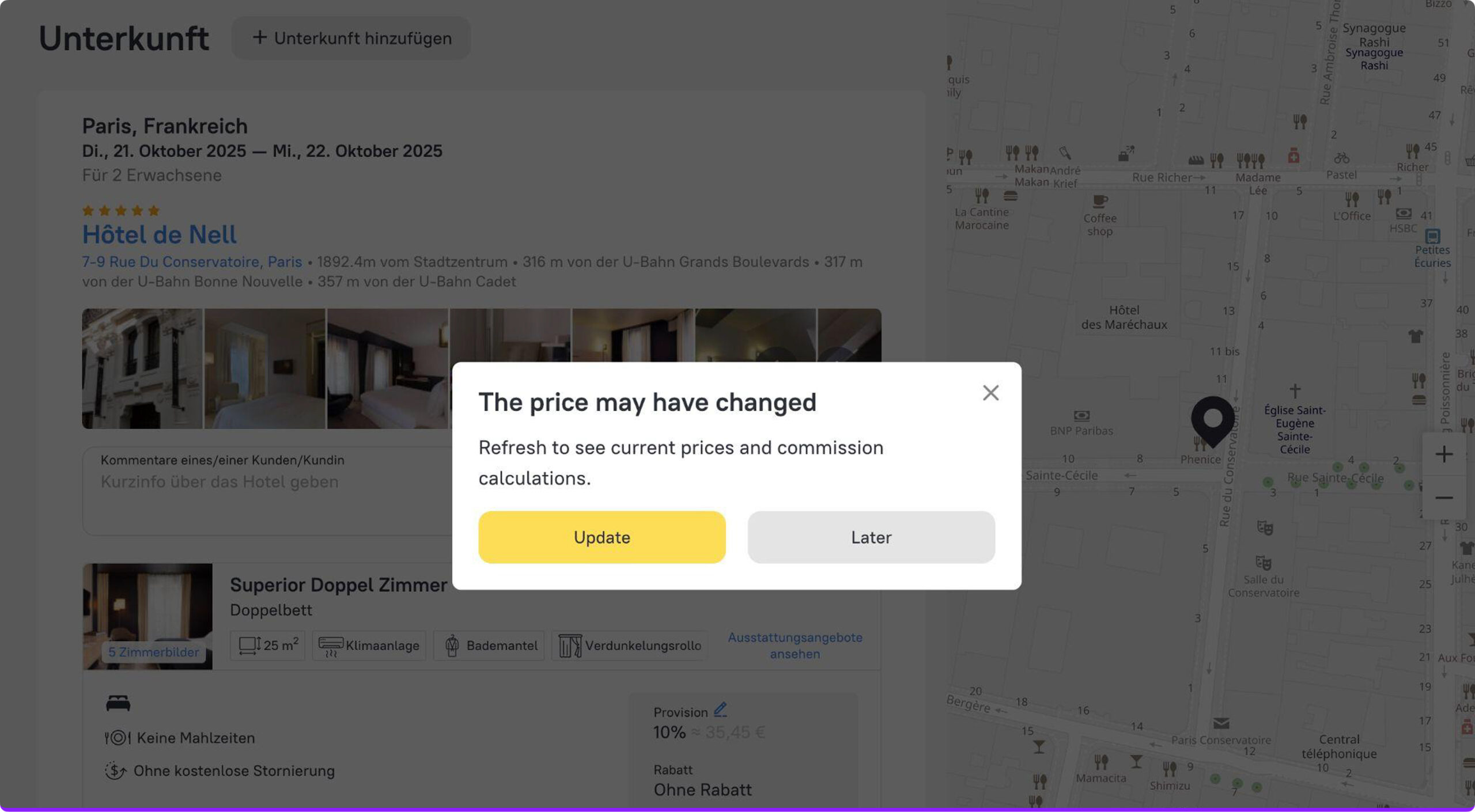The width and height of the screenshot is (1475, 812).
Task: Edit Provision with the pencil icon
Action: click(x=720, y=710)
